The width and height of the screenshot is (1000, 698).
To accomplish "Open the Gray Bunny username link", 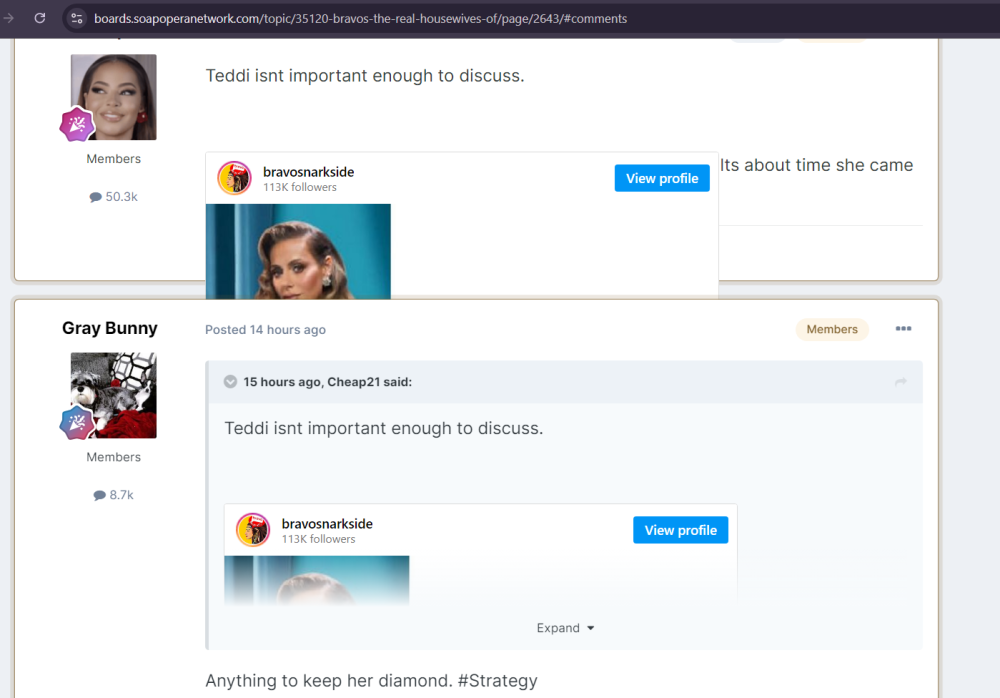I will click(110, 328).
